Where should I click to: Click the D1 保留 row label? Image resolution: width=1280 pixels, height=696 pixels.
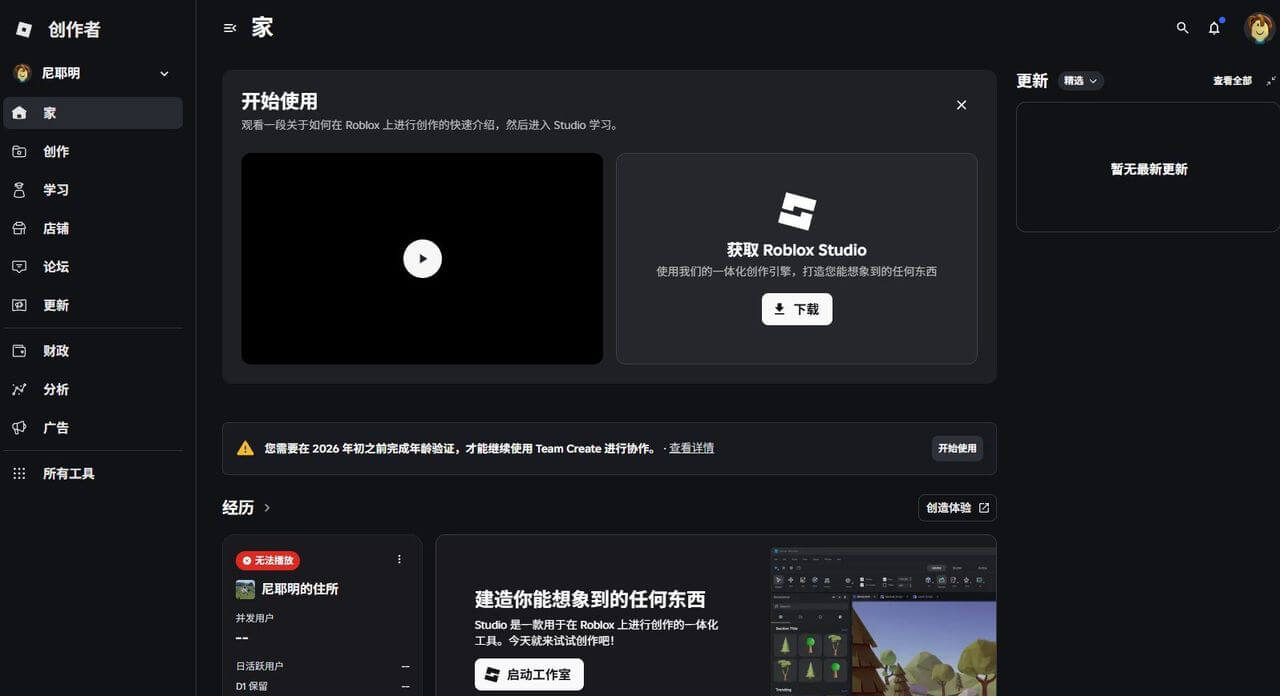tap(252, 686)
